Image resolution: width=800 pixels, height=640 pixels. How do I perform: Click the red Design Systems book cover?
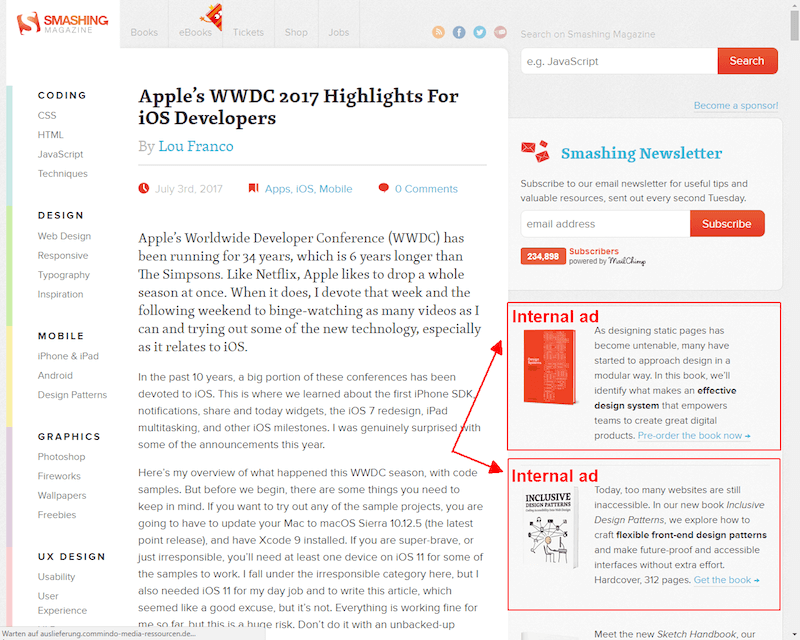click(x=550, y=367)
